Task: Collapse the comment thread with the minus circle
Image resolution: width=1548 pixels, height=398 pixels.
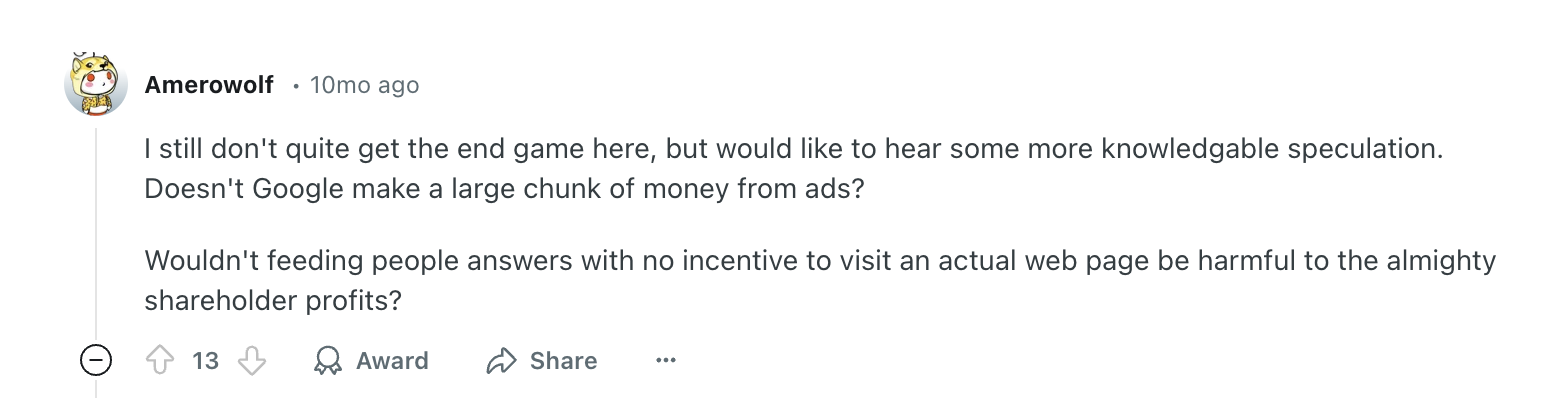Action: point(96,361)
